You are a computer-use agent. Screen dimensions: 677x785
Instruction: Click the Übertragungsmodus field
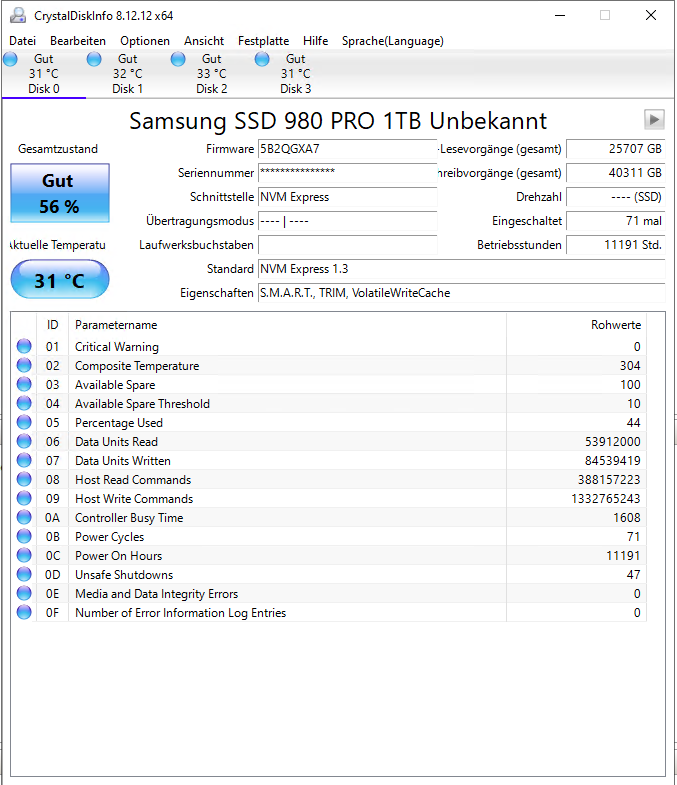coord(348,221)
